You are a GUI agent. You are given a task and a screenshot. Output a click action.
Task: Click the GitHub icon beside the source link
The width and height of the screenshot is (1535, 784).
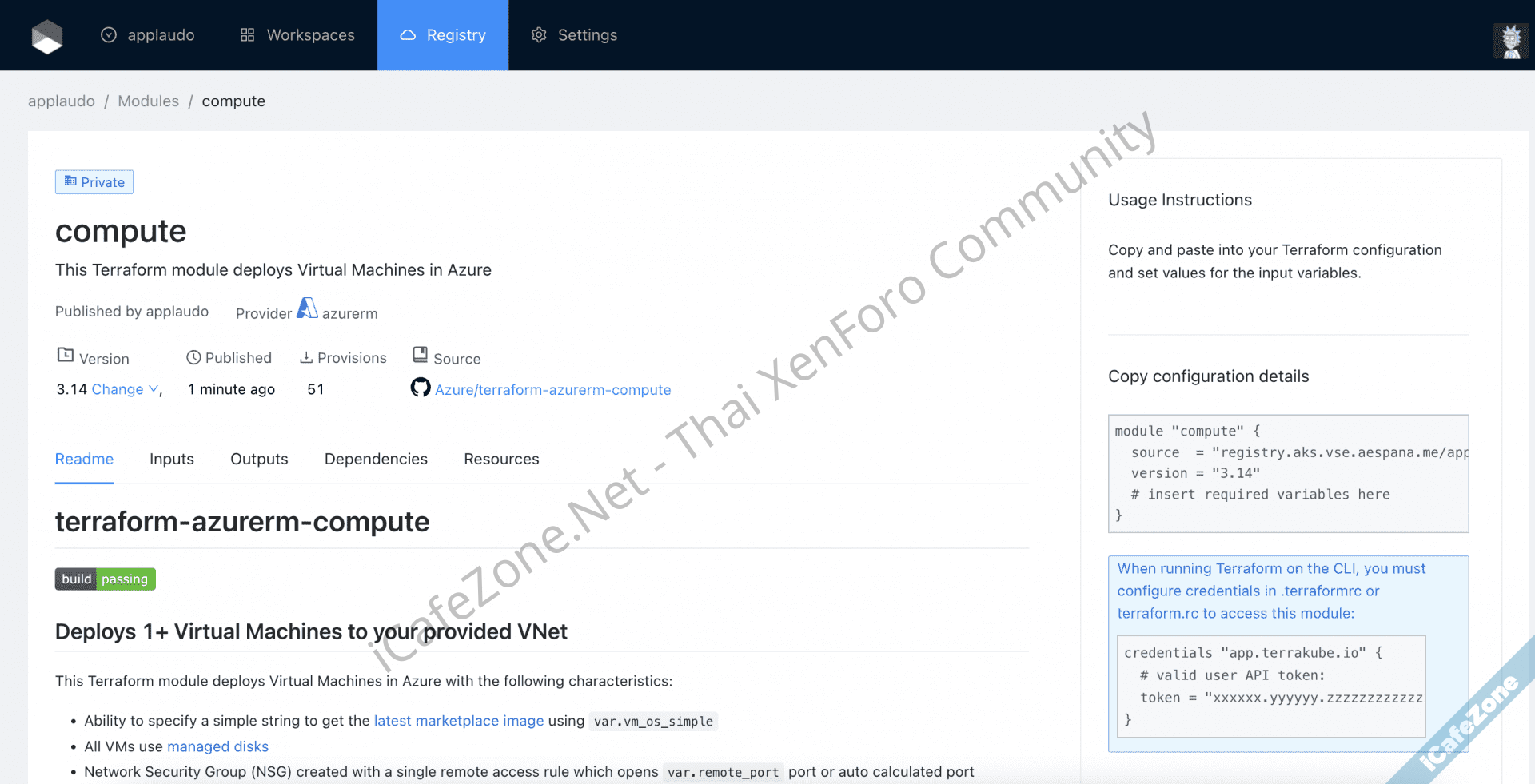[421, 388]
